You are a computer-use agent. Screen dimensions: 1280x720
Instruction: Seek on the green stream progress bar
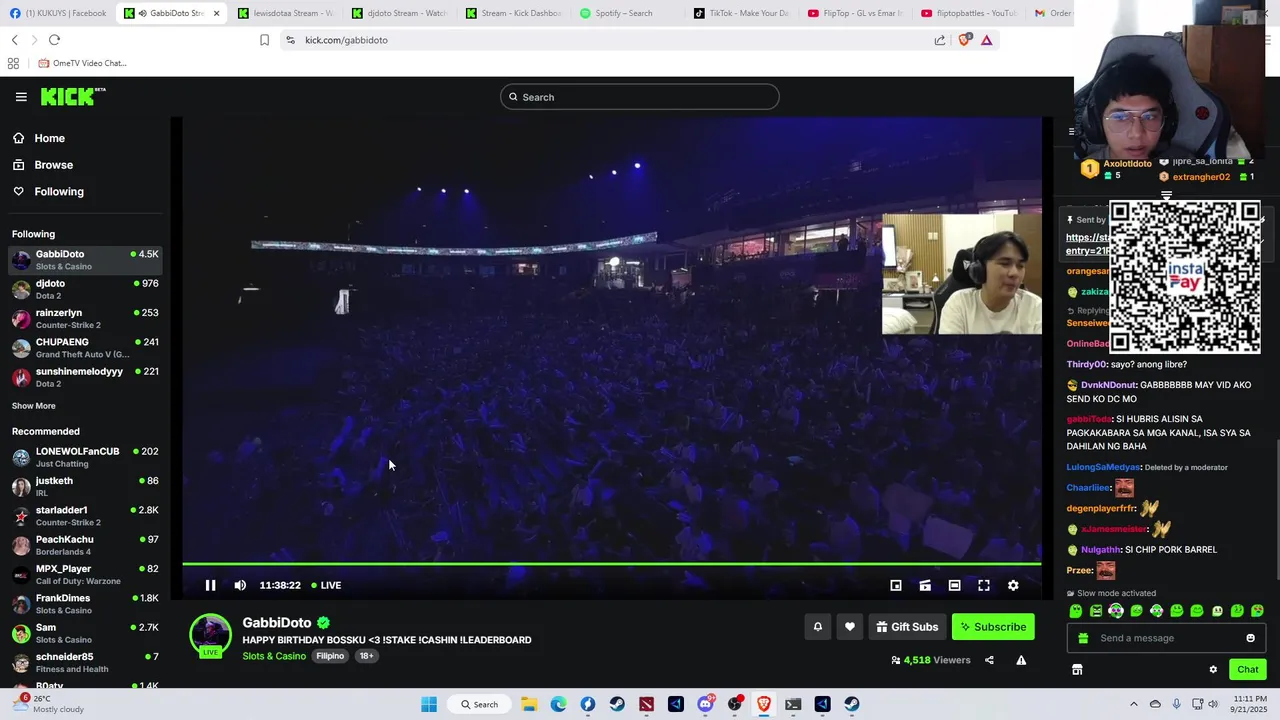click(611, 564)
